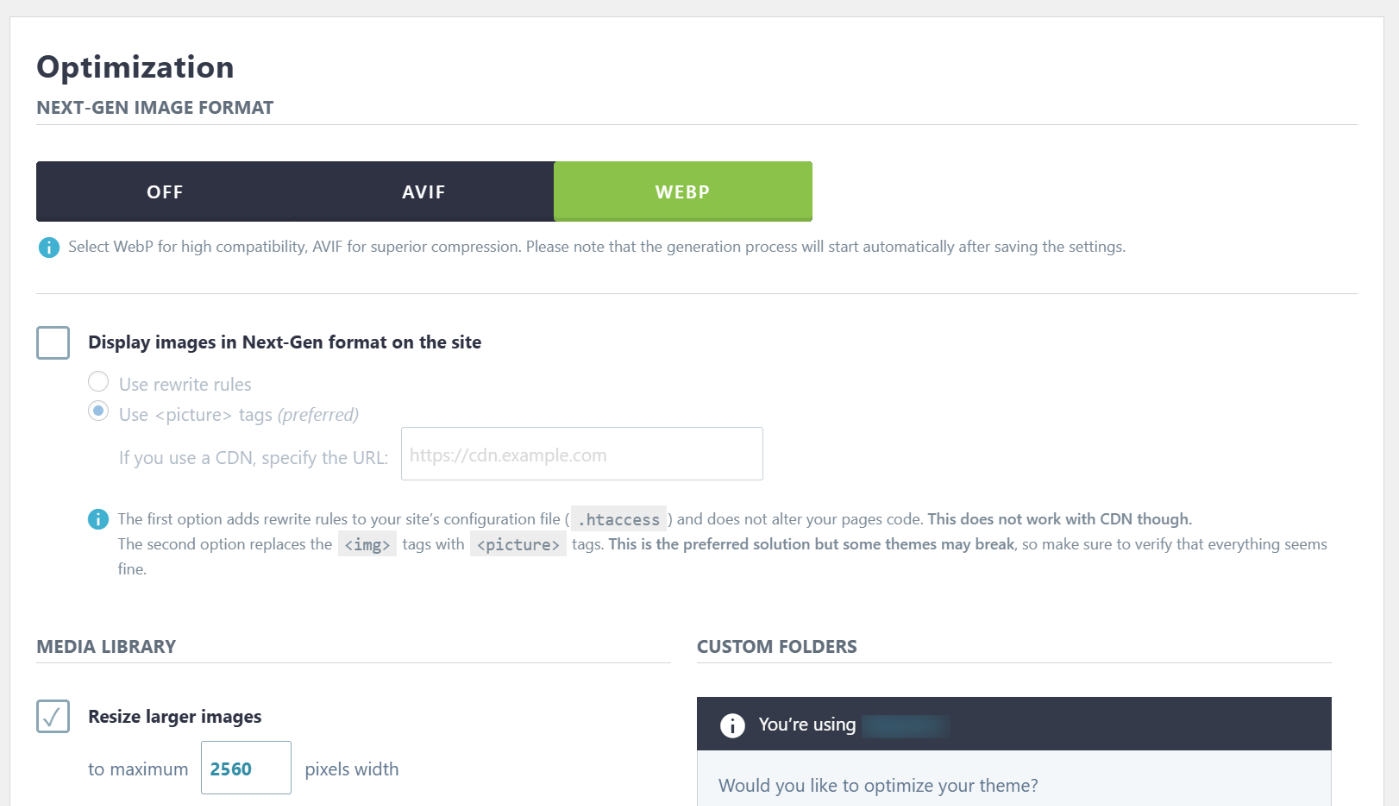The height and width of the screenshot is (806, 1399).
Task: Focus the 2560 maximum pixels width field
Action: (x=245, y=769)
